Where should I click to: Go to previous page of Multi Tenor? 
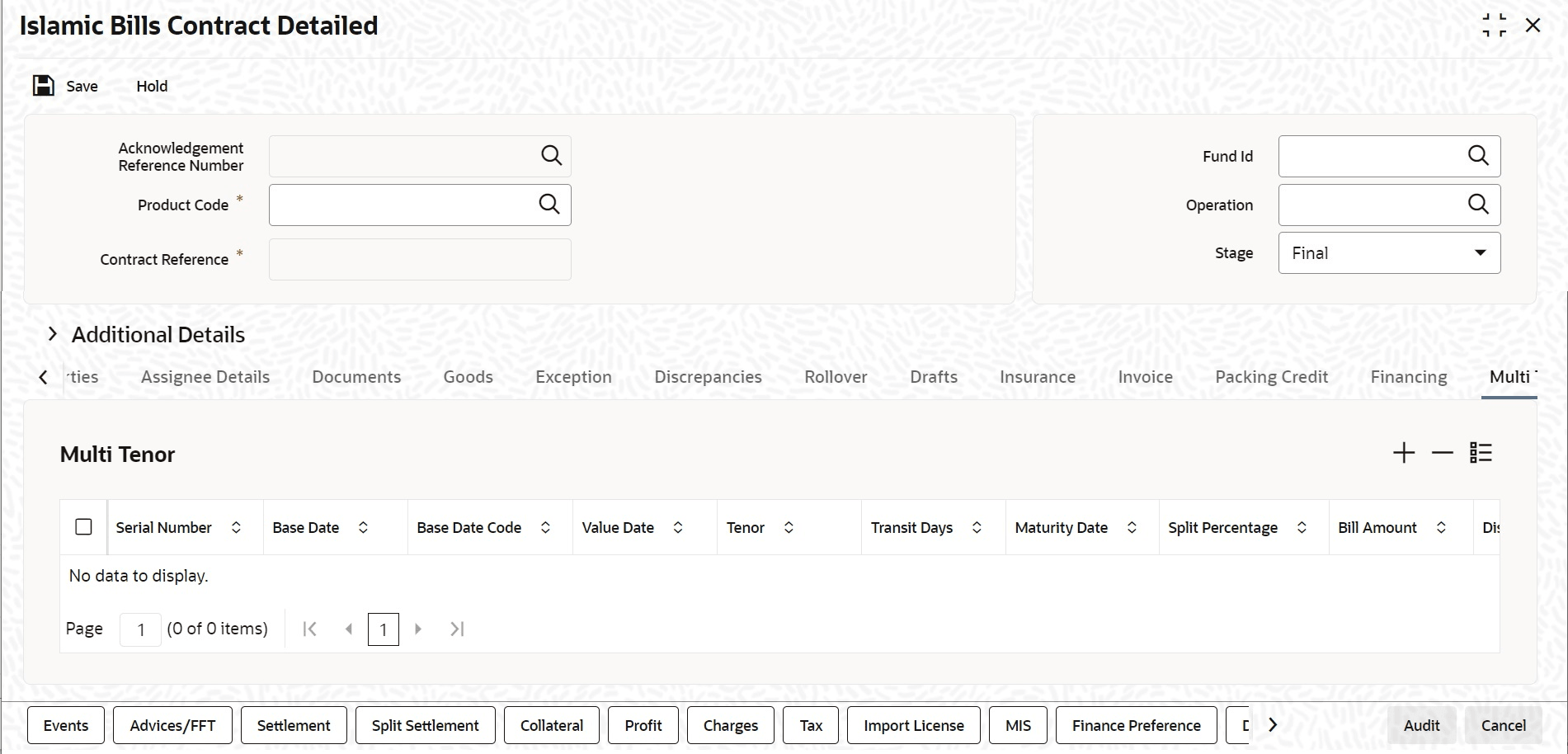click(x=349, y=629)
